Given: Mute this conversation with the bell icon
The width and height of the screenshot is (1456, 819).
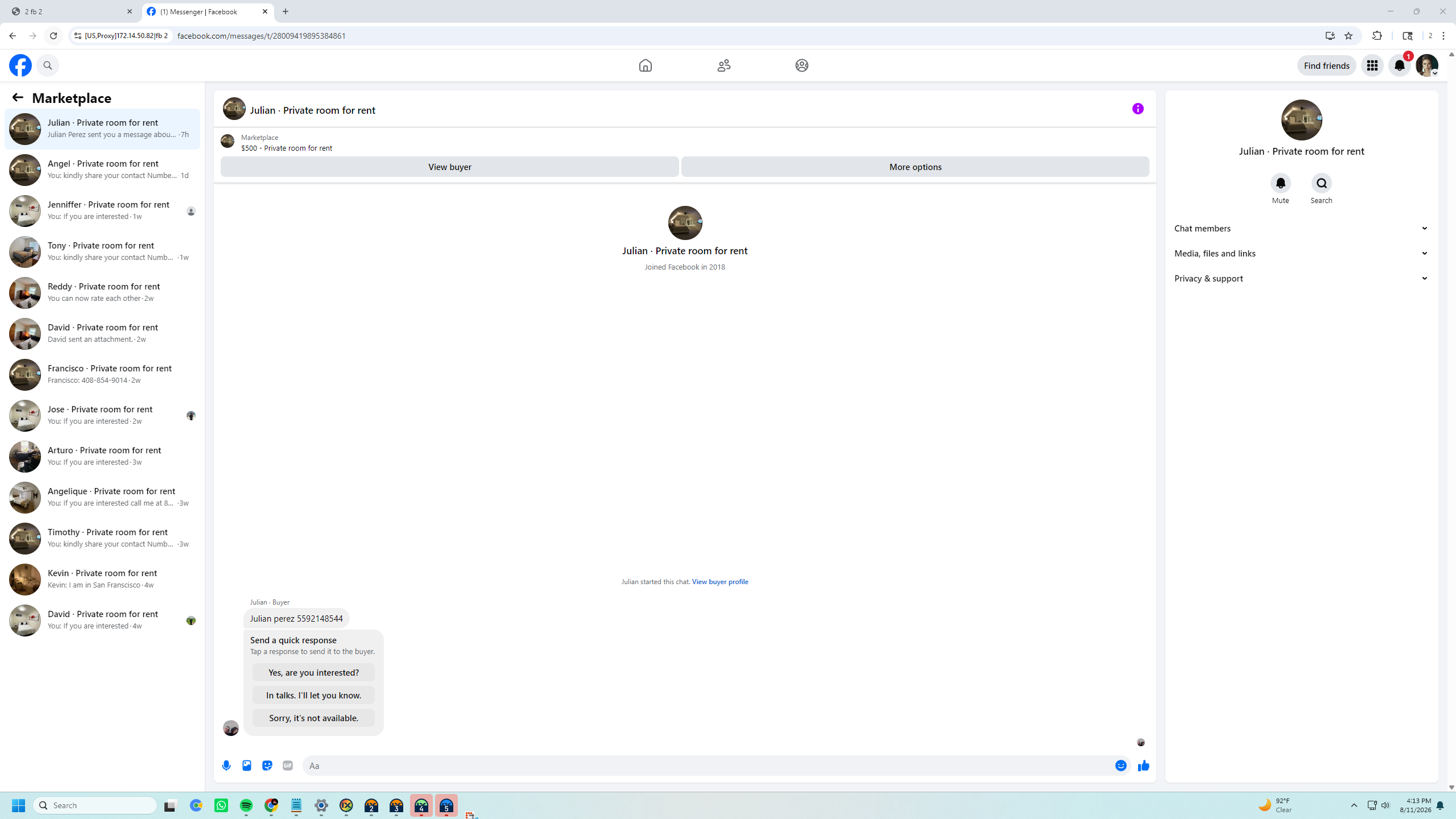Looking at the screenshot, I should (x=1280, y=183).
